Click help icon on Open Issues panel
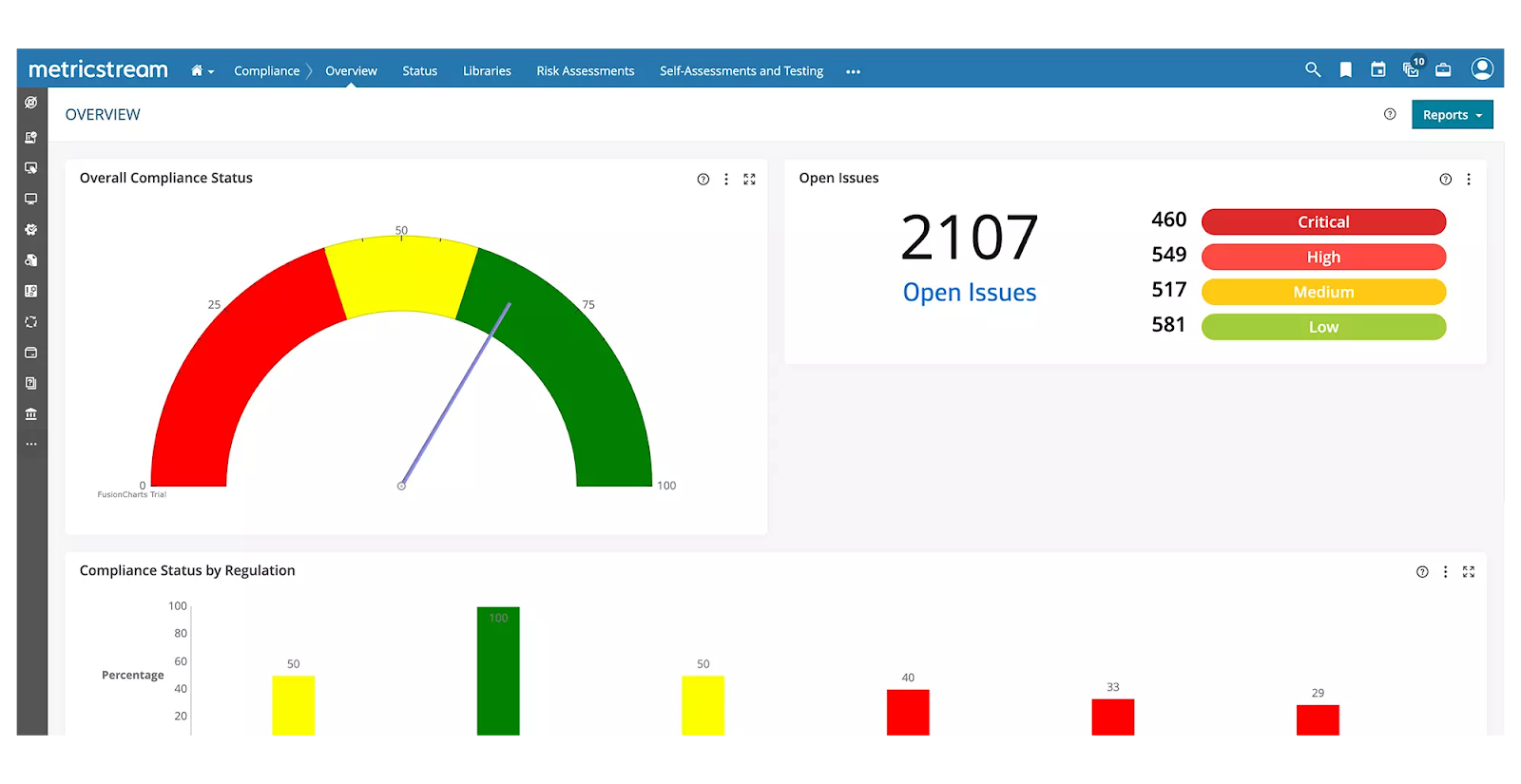This screenshot has height=784, width=1521. click(1445, 179)
